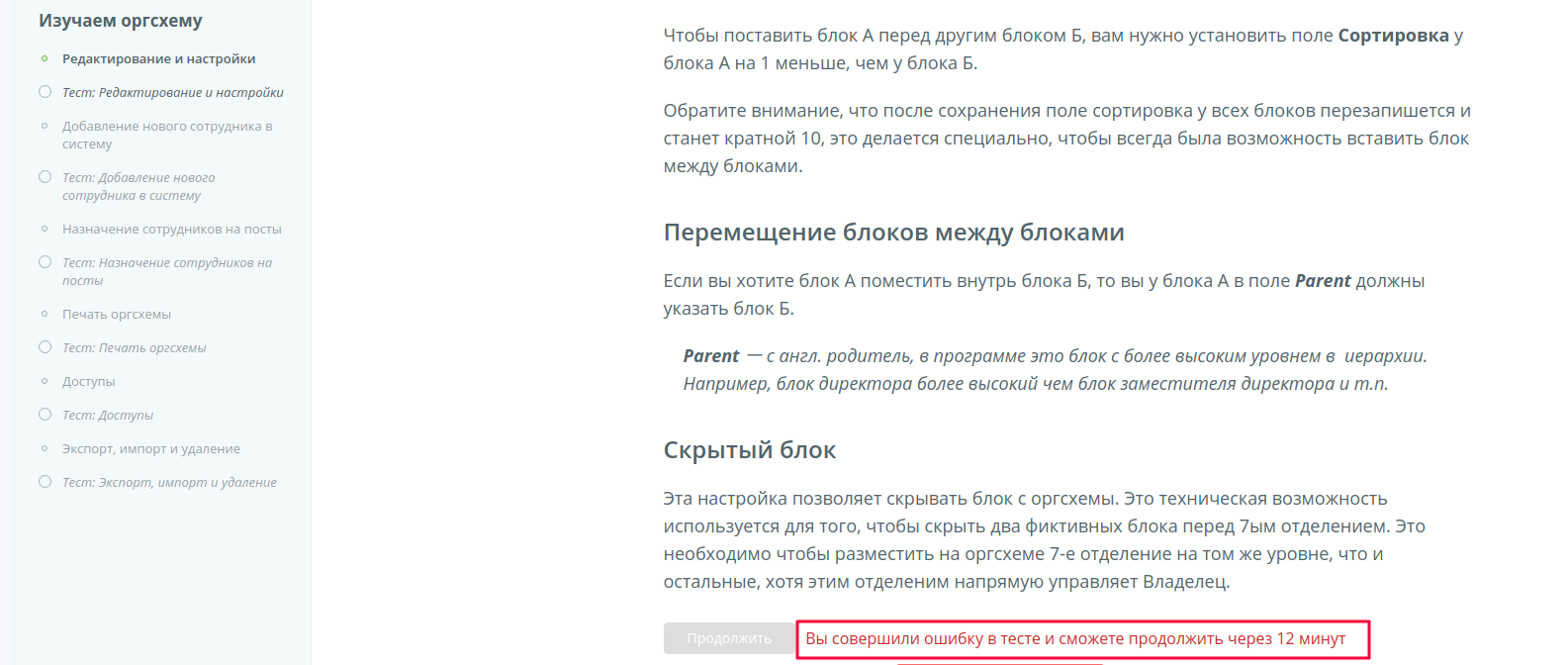Screen dimensions: 1568x665
Task: Open lesson "Добавление нового сотрудника в систему"
Action: tap(167, 136)
